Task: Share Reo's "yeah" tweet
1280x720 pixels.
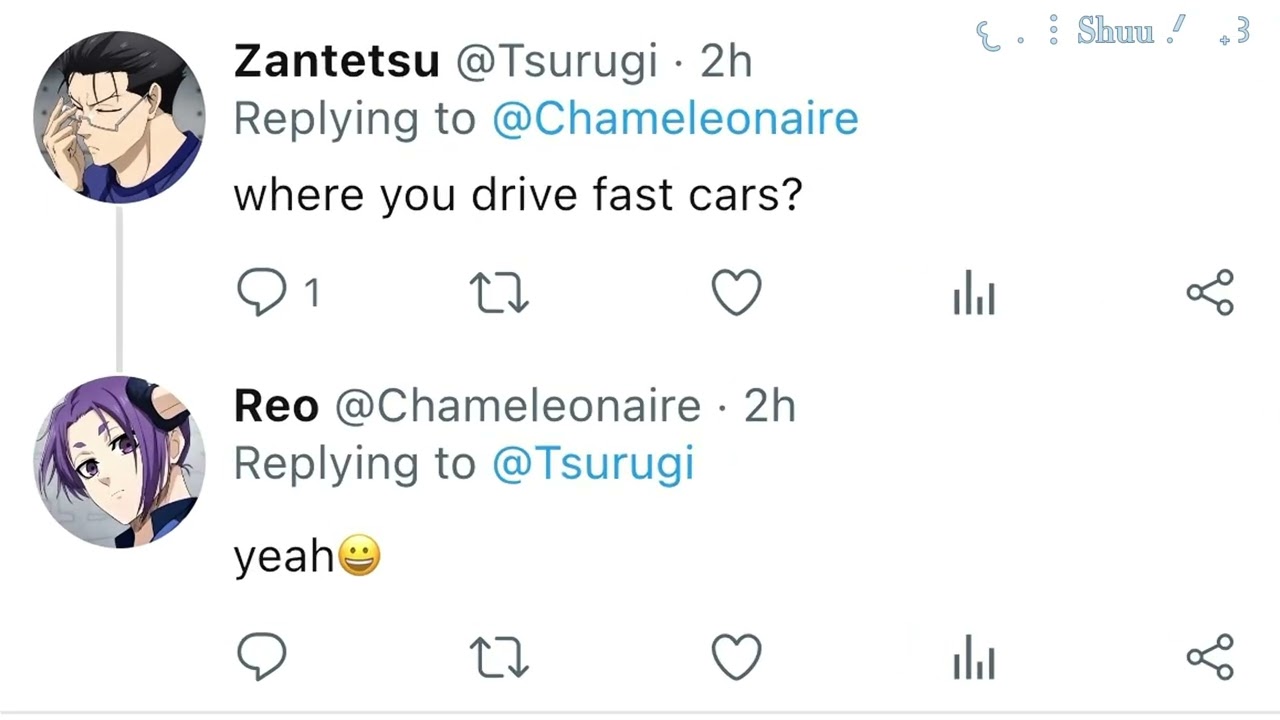Action: click(x=1210, y=657)
